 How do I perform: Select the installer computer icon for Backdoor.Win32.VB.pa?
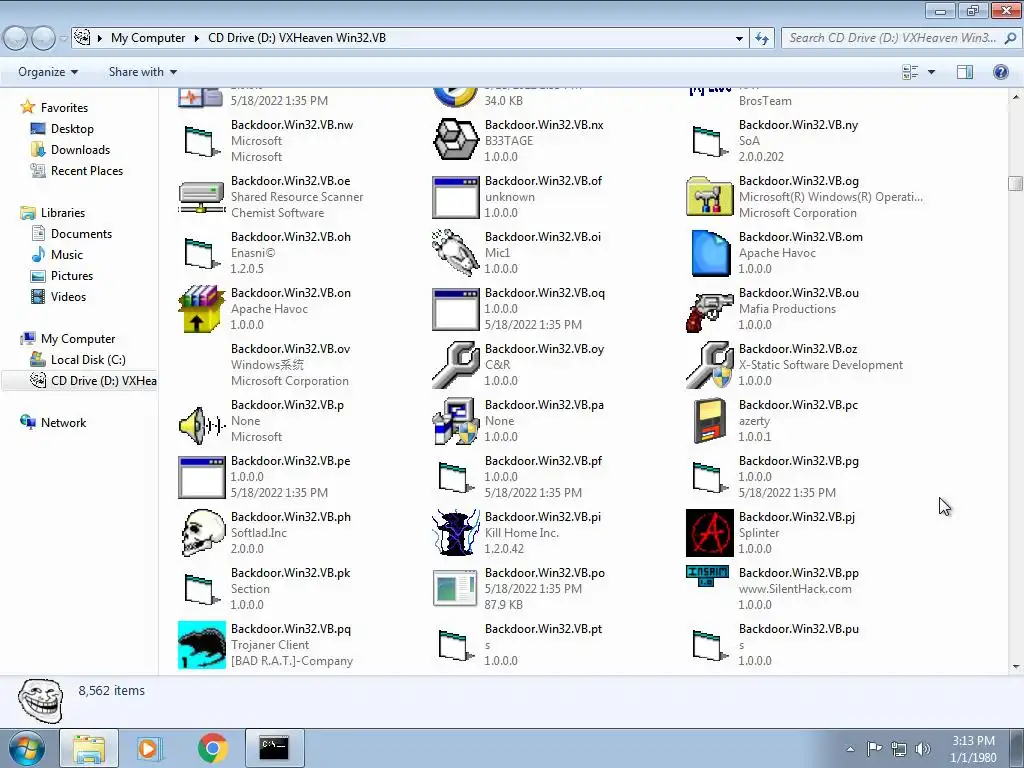pos(456,421)
